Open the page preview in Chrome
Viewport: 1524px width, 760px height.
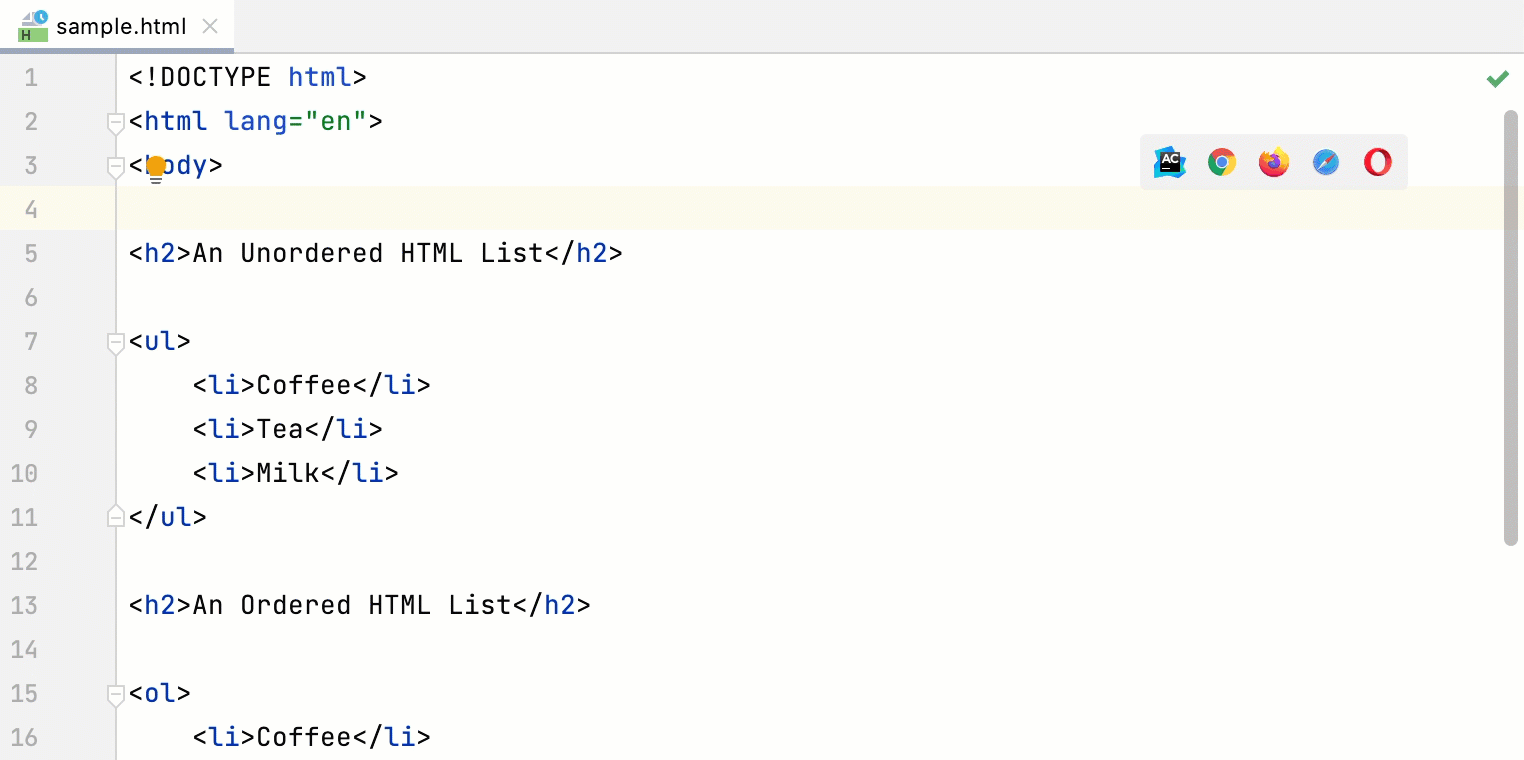click(1222, 162)
